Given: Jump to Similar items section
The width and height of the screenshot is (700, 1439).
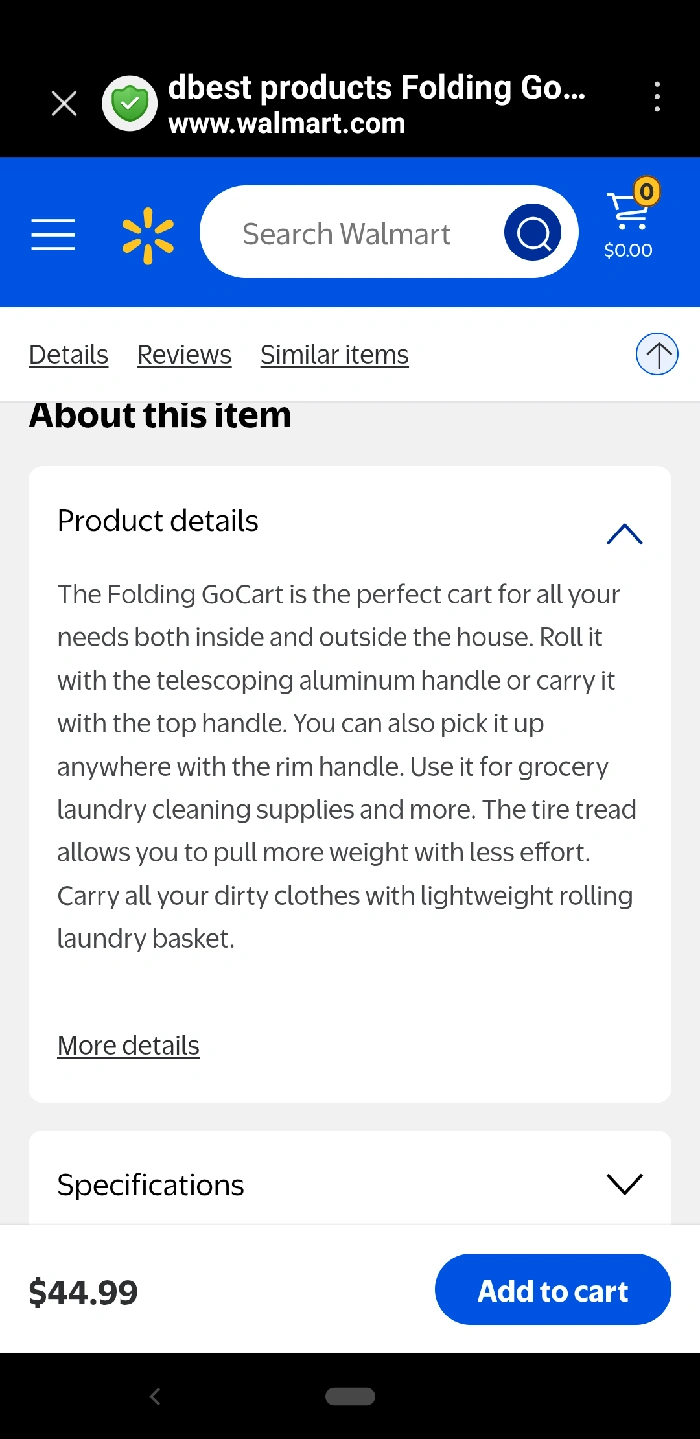Looking at the screenshot, I should [334, 355].
